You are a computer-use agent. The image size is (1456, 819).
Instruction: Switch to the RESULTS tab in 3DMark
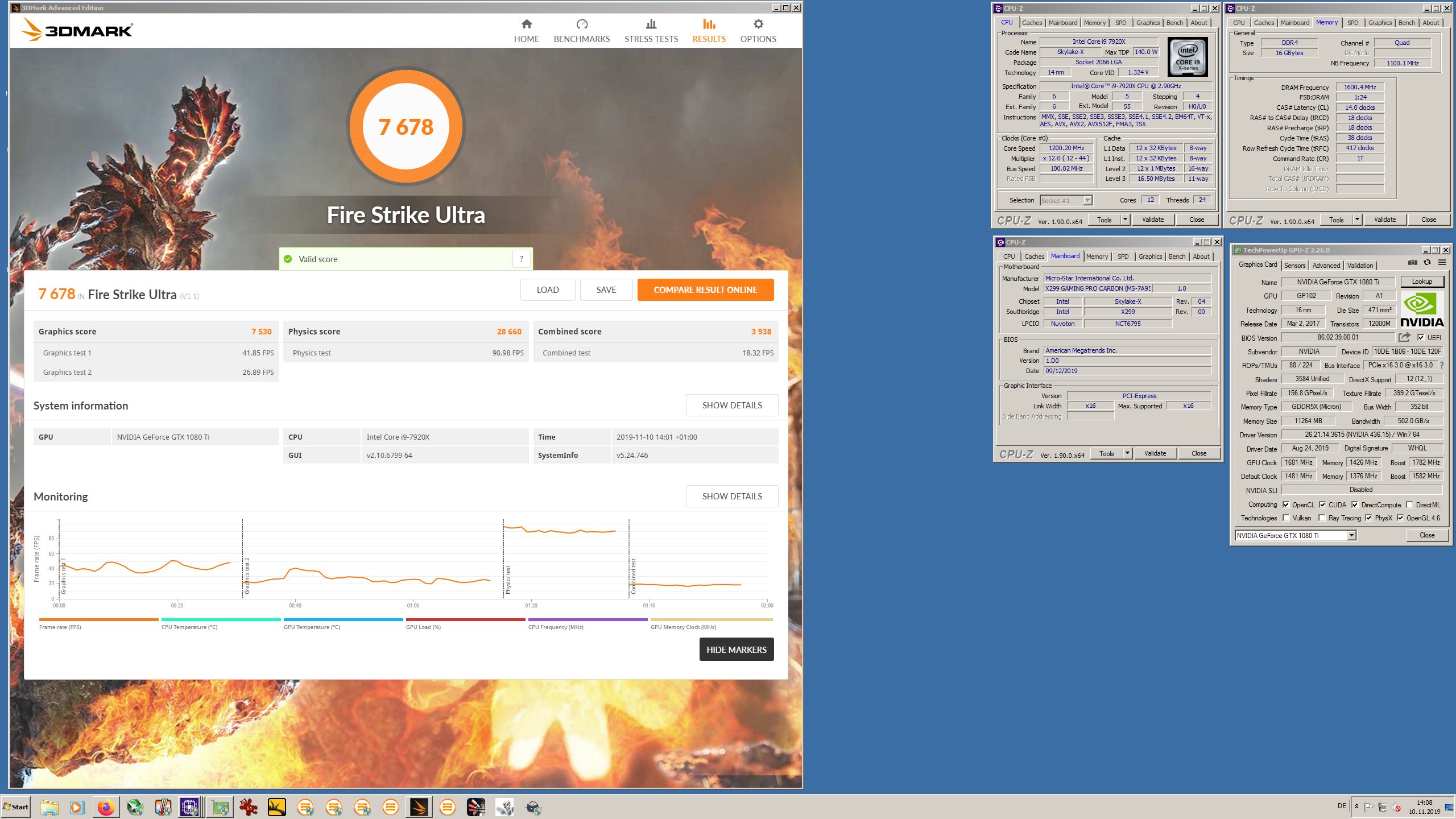709,31
